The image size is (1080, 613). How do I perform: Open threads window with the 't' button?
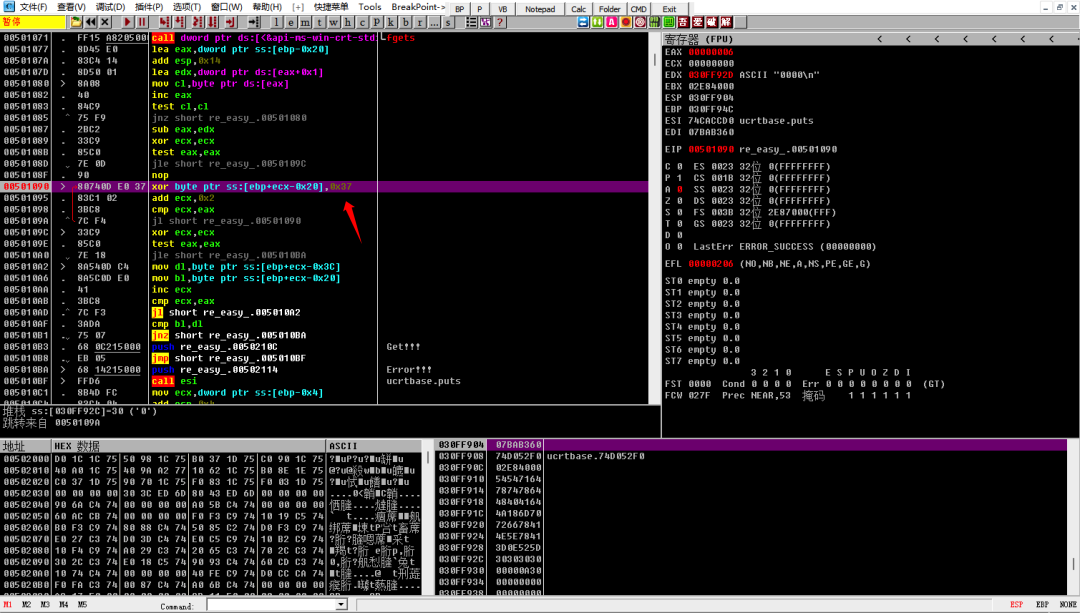320,22
